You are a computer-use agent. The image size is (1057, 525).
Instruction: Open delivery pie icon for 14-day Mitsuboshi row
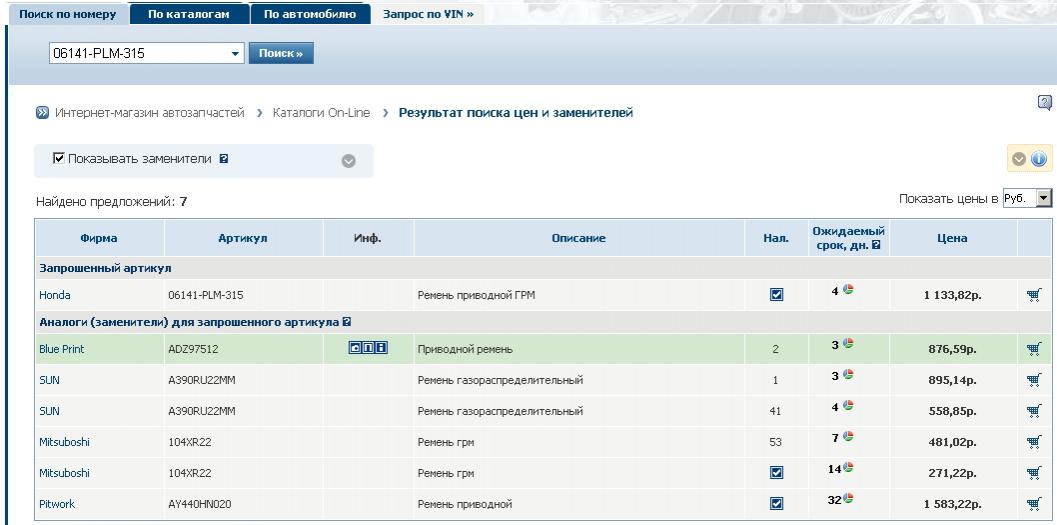pyautogui.click(x=848, y=467)
